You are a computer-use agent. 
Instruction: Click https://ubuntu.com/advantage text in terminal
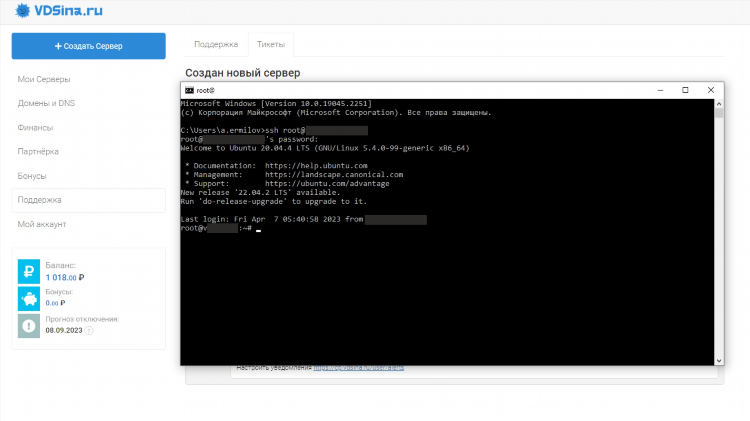(327, 184)
